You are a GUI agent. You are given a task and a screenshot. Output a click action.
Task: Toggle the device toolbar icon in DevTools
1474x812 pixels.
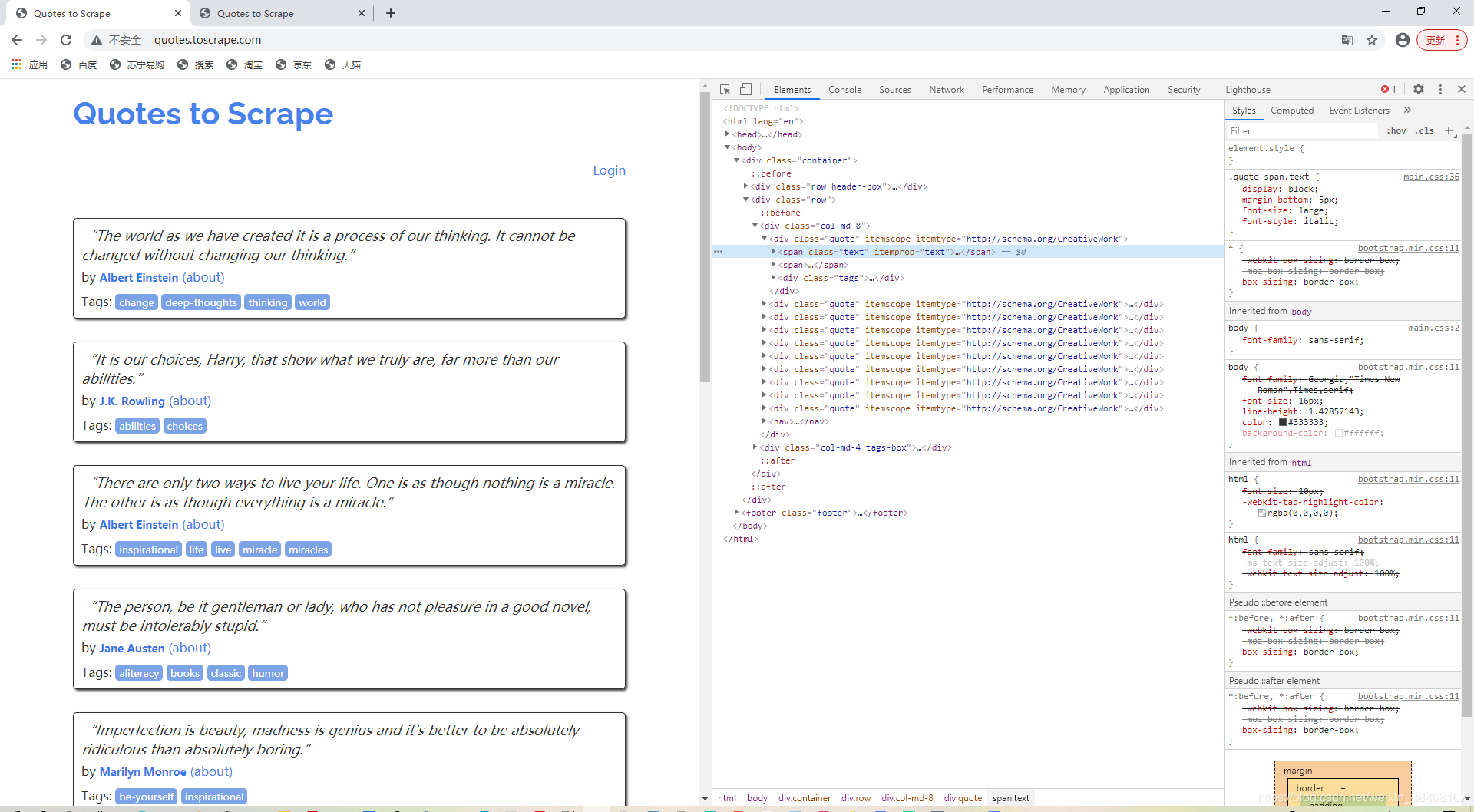(x=745, y=89)
